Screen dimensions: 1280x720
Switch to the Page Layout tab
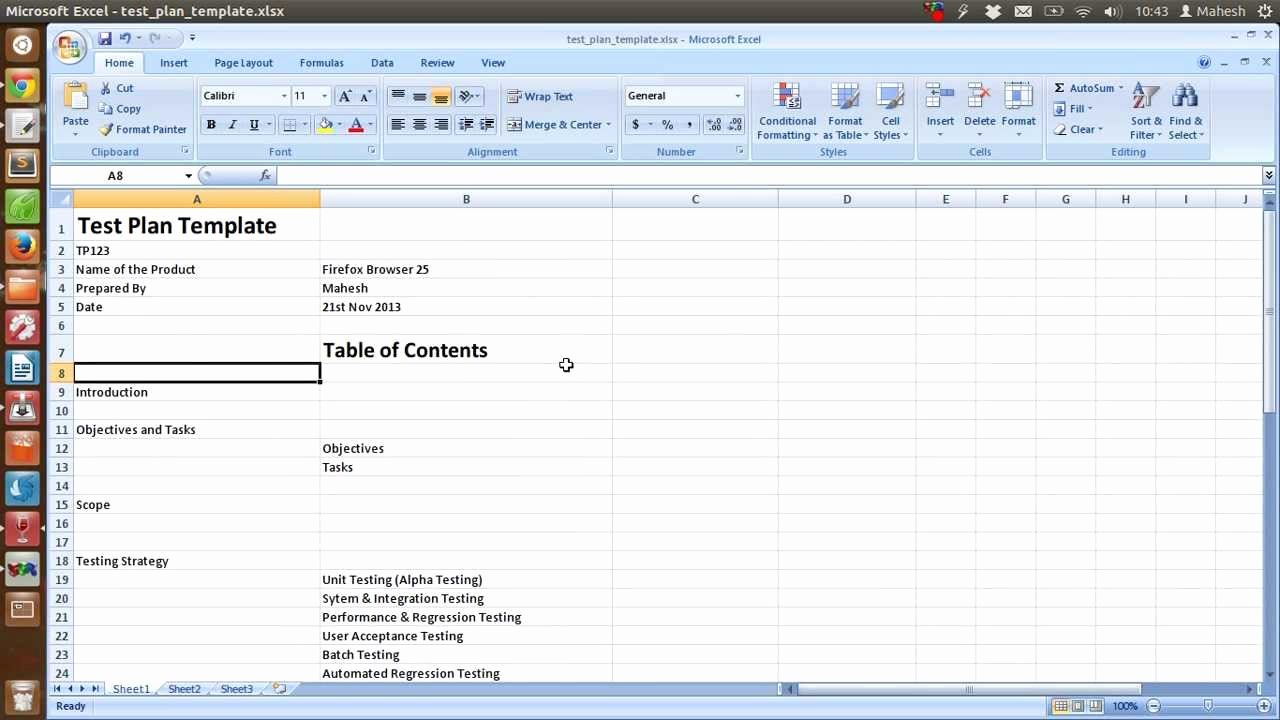pyautogui.click(x=243, y=62)
